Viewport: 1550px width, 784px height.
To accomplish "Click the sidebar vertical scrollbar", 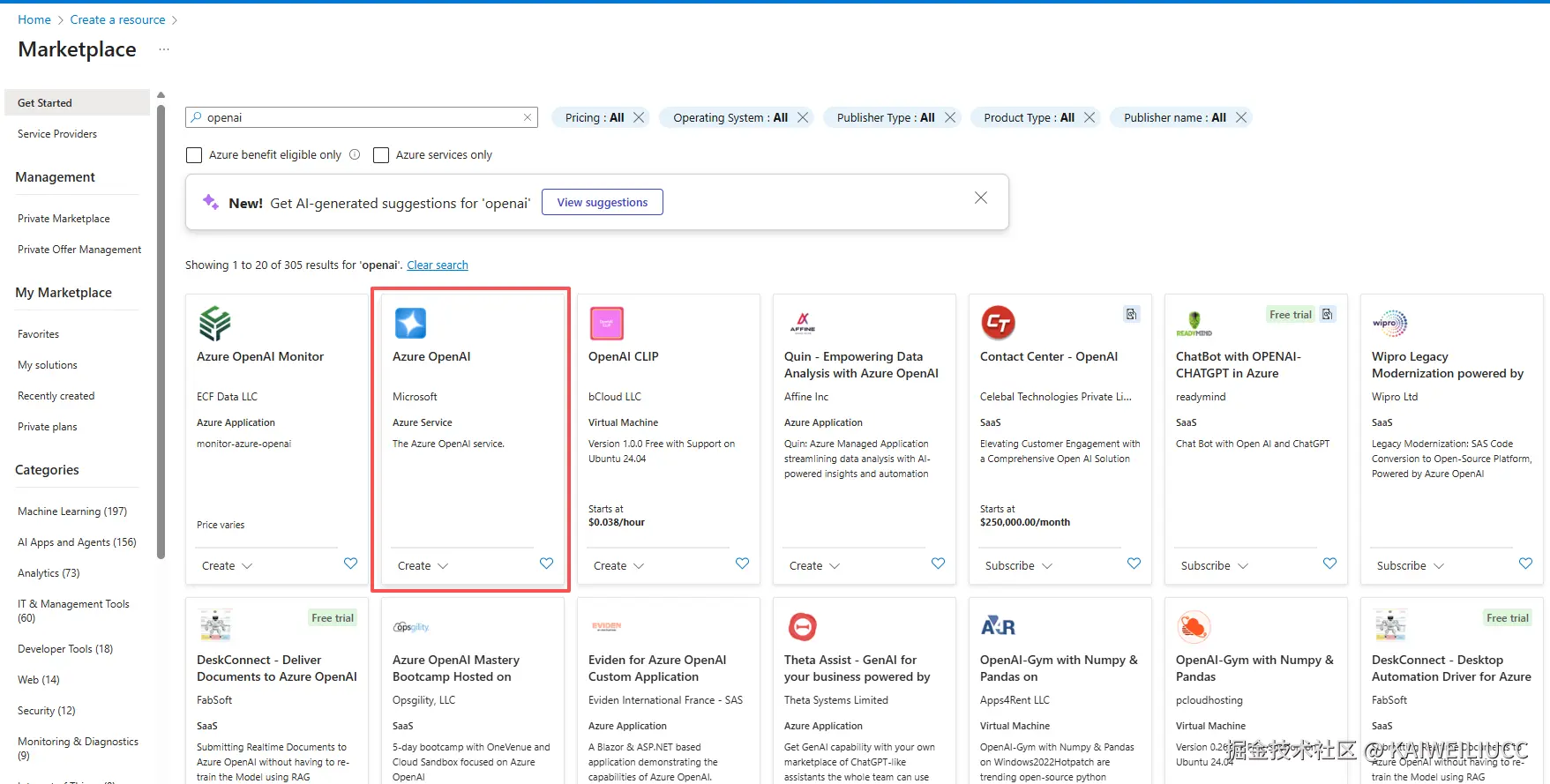I will click(x=161, y=331).
